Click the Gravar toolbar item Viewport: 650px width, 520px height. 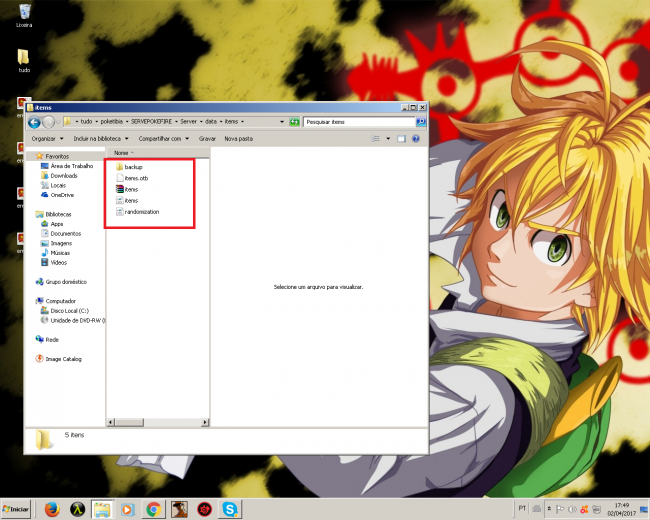coord(207,139)
